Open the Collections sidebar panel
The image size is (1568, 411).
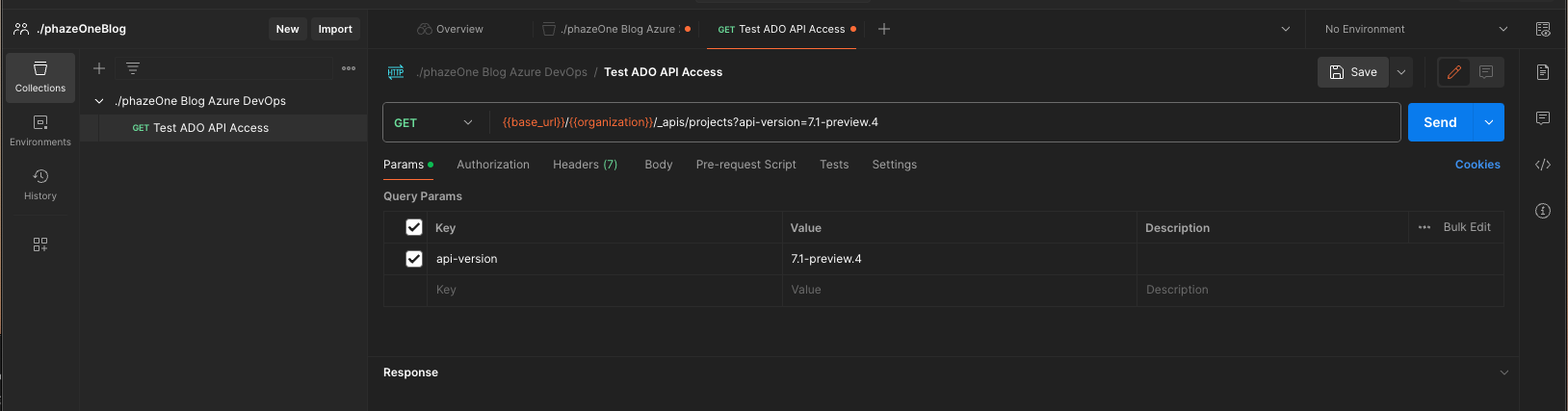[40, 77]
